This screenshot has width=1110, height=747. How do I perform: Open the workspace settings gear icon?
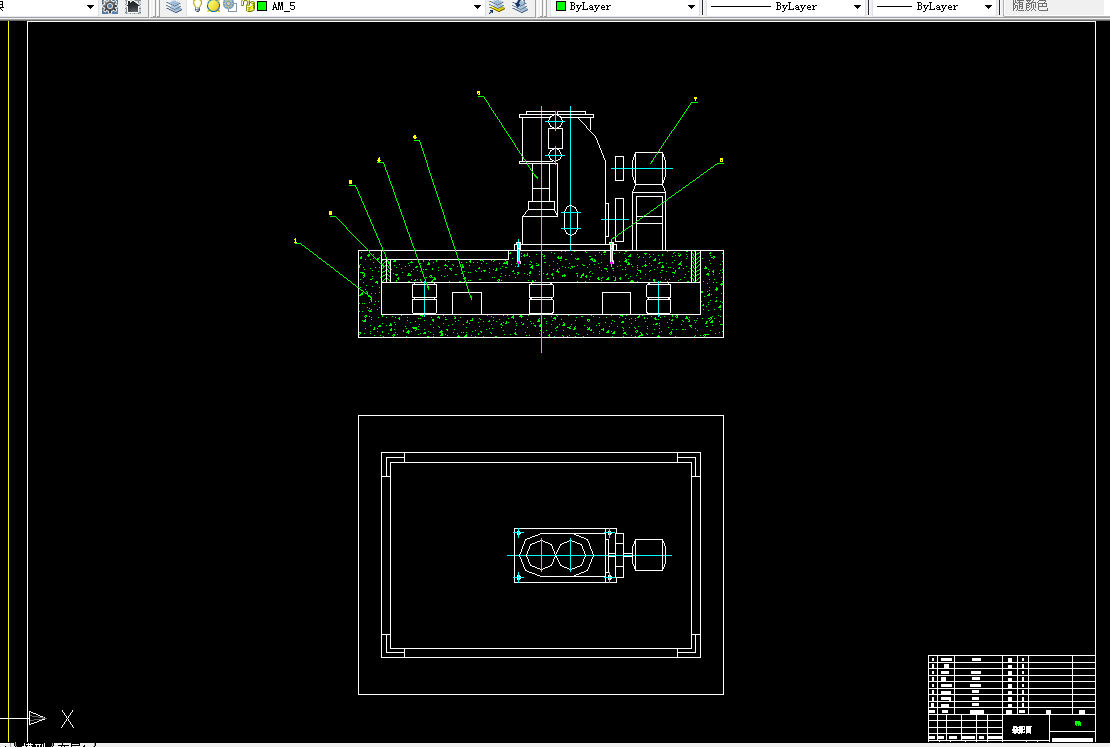(110, 7)
